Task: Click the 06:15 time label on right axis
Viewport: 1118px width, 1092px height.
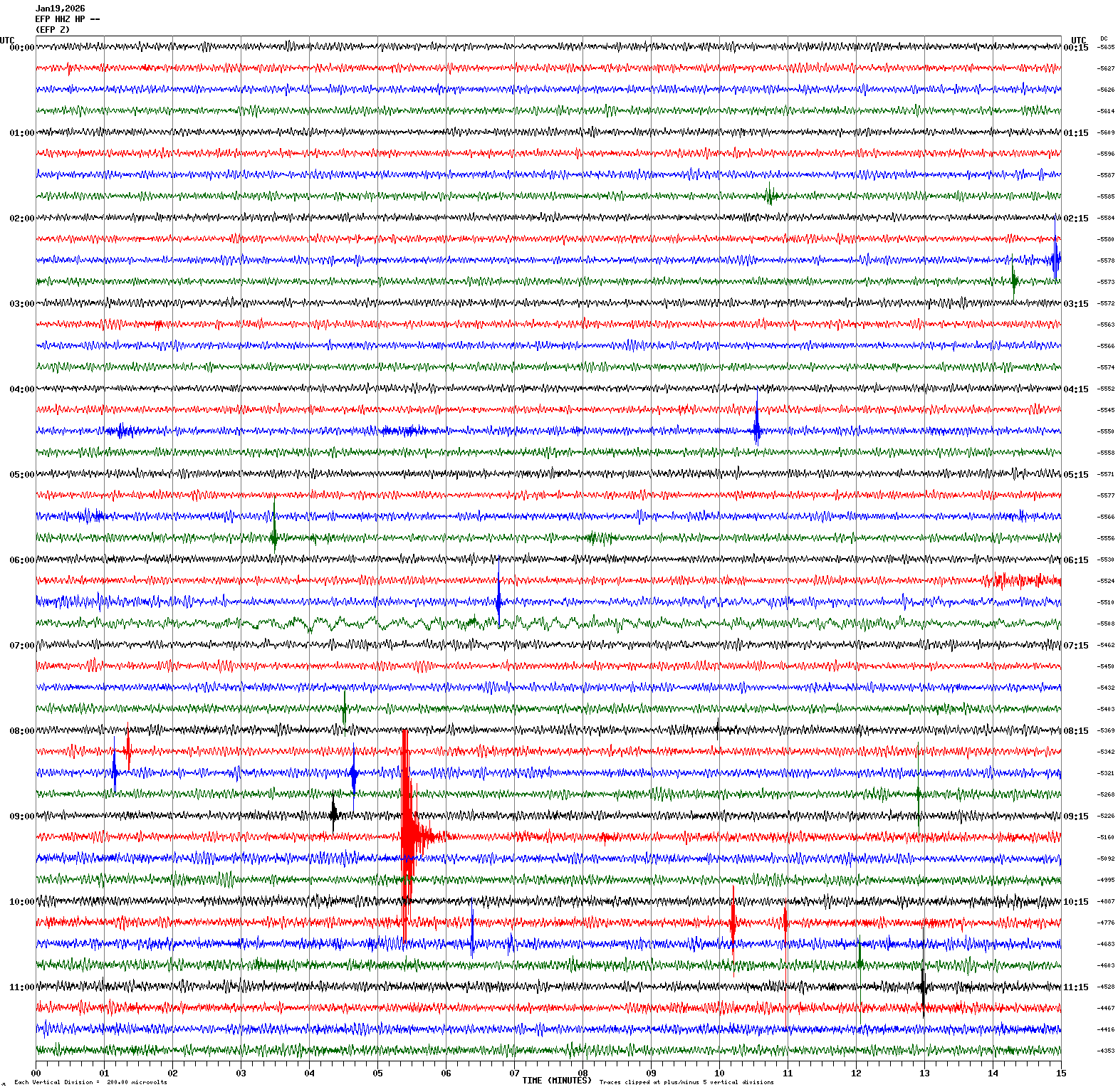Action: click(x=1075, y=560)
